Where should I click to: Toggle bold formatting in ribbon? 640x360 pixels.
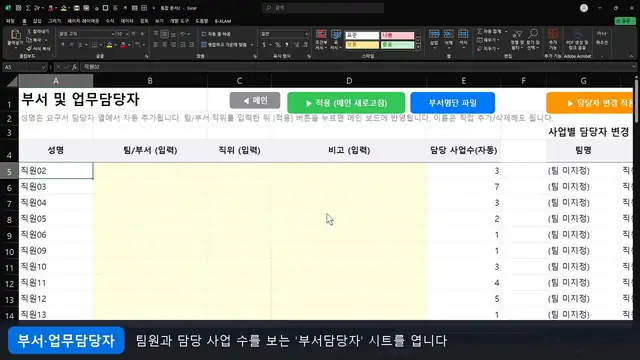[x=63, y=44]
